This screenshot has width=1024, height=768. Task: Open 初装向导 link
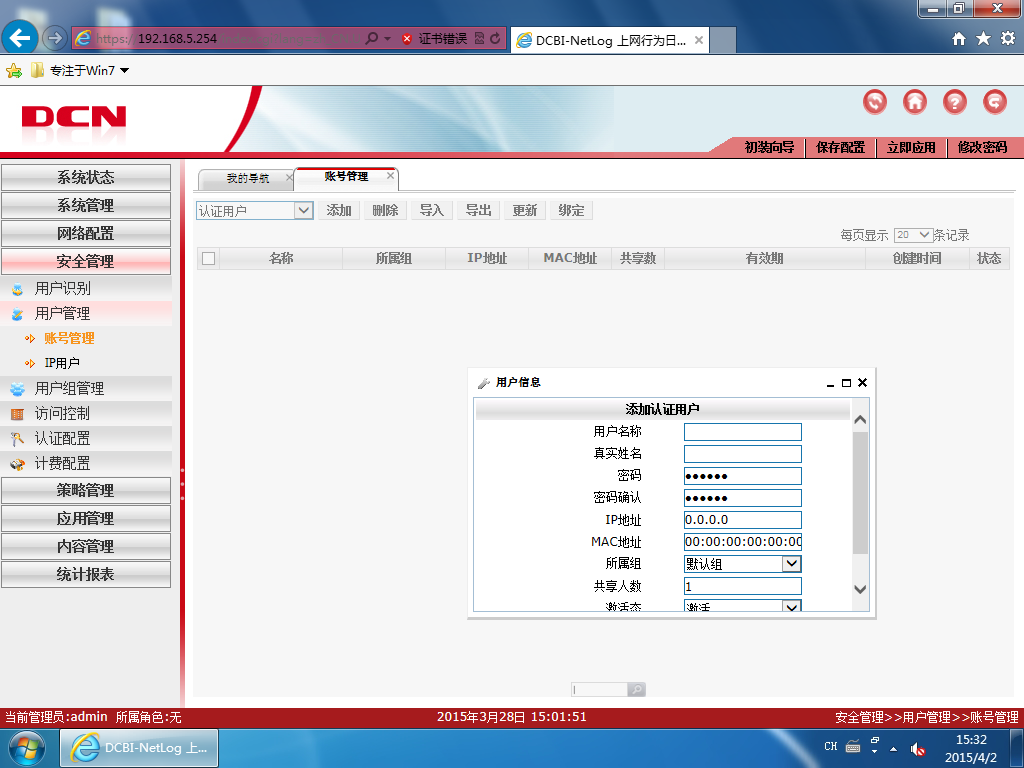tap(769, 148)
